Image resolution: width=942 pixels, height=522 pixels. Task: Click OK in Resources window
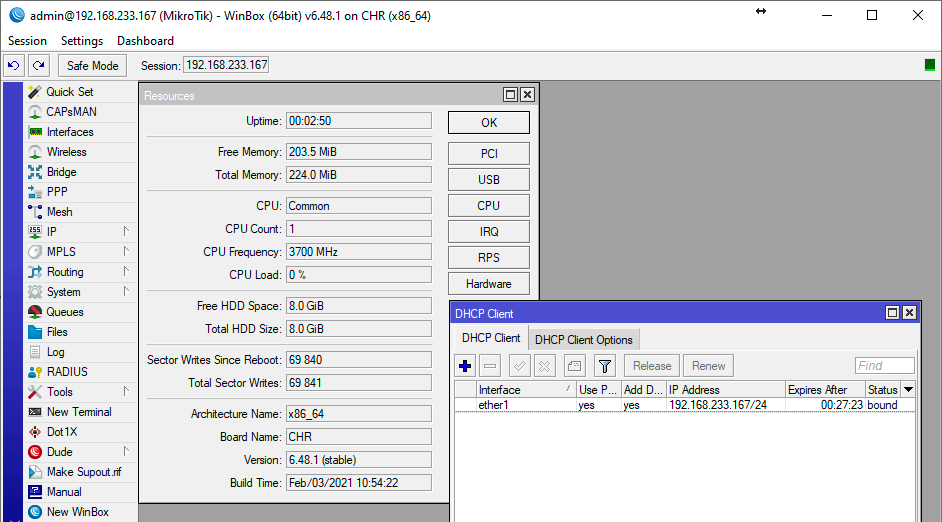click(x=489, y=123)
